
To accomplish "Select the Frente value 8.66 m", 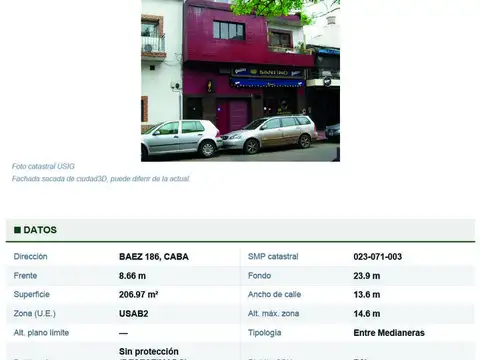I will pyautogui.click(x=132, y=276).
